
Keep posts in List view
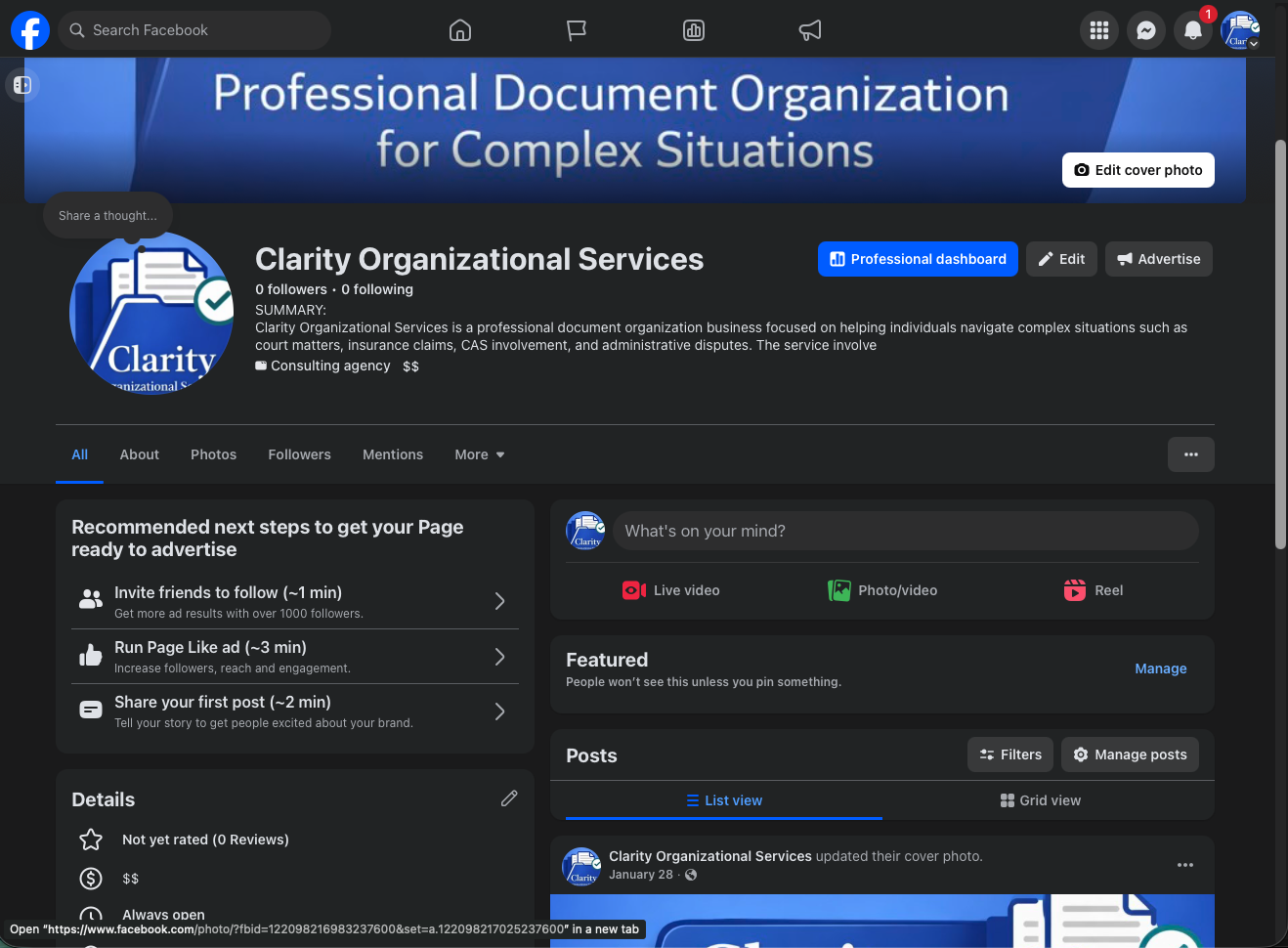[724, 799]
